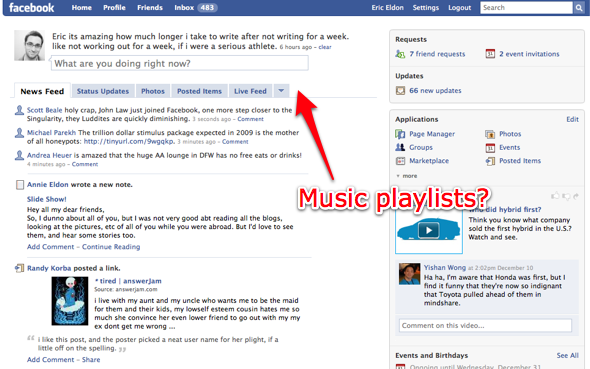This screenshot has height=369, width=590.
Task: Switch to the Status Updates tab
Action: (x=103, y=91)
